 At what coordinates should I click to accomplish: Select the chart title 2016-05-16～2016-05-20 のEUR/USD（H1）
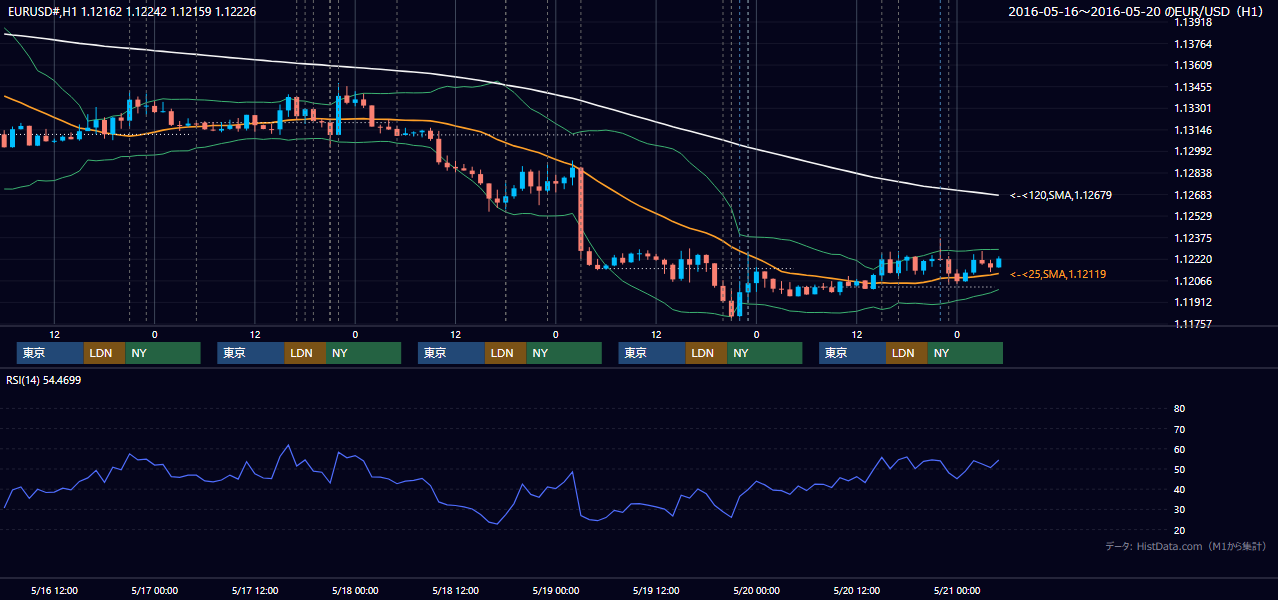pyautogui.click(x=1138, y=11)
